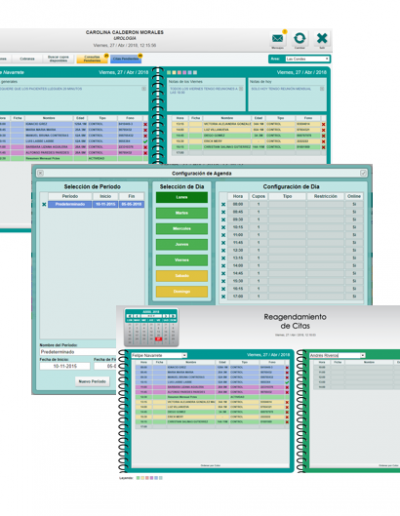400x516 pixels.
Task: Select Sabado in Selección de Día
Action: 182,276
